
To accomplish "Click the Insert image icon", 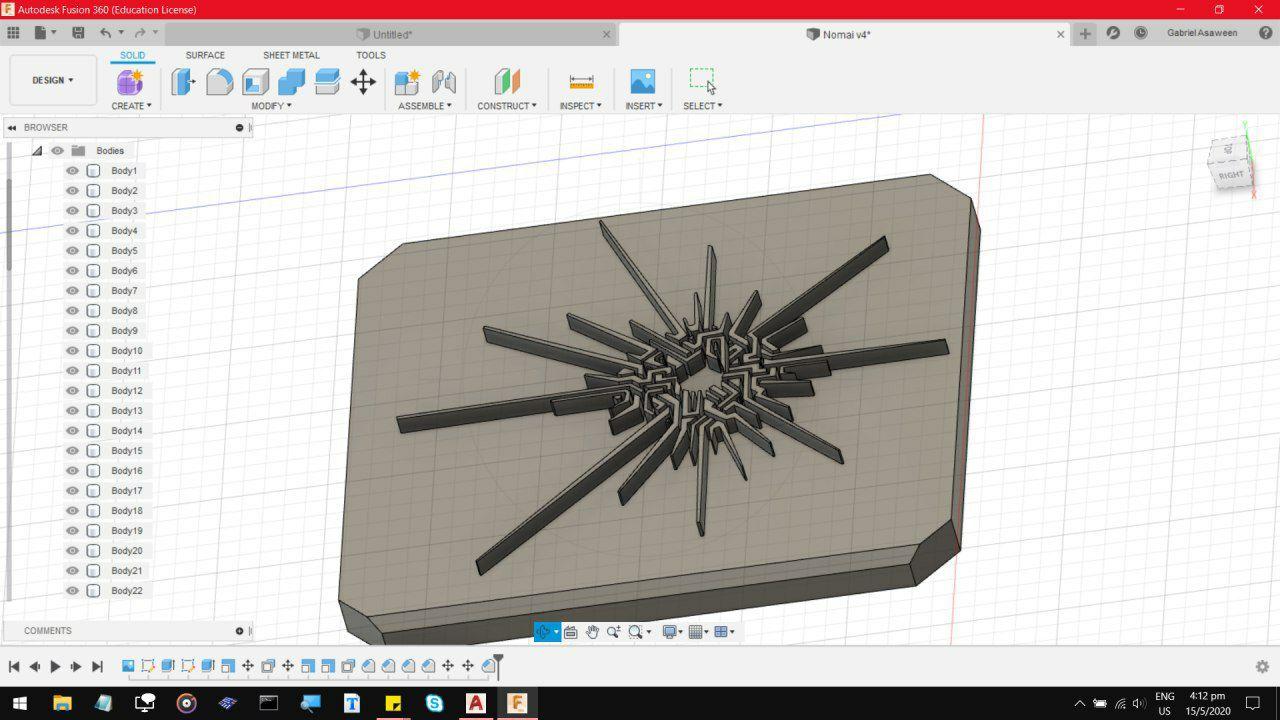I will point(642,82).
